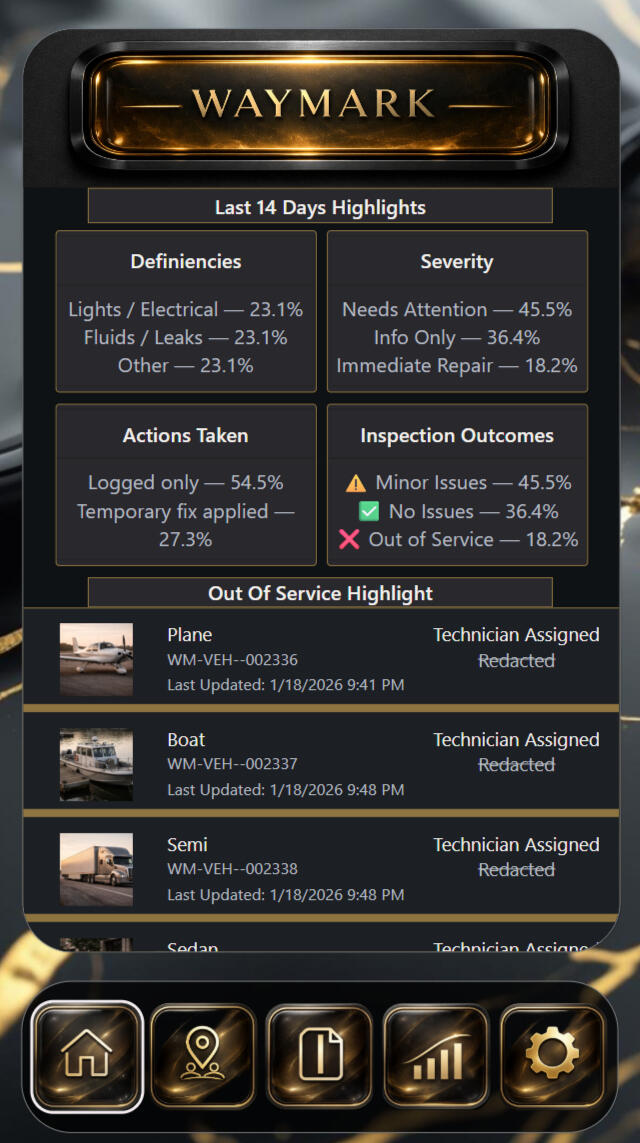
Task: Click Redacted technician link for the Plane
Action: pos(516,660)
